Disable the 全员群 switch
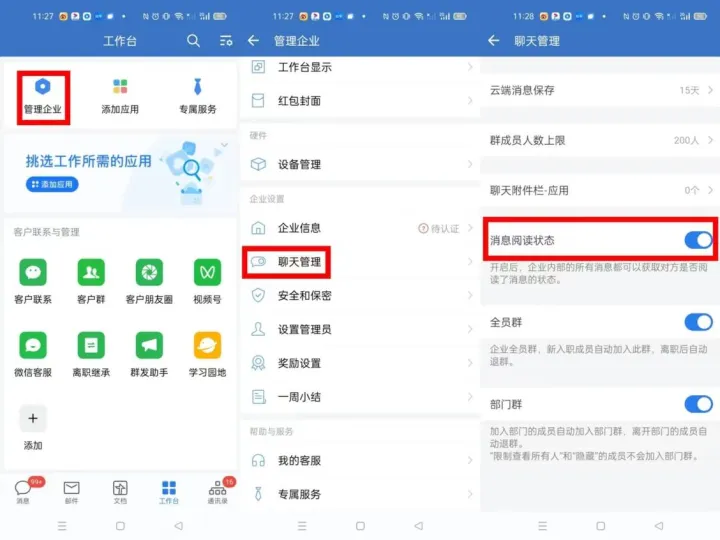Viewport: 720px width, 540px height. pyautogui.click(x=697, y=322)
